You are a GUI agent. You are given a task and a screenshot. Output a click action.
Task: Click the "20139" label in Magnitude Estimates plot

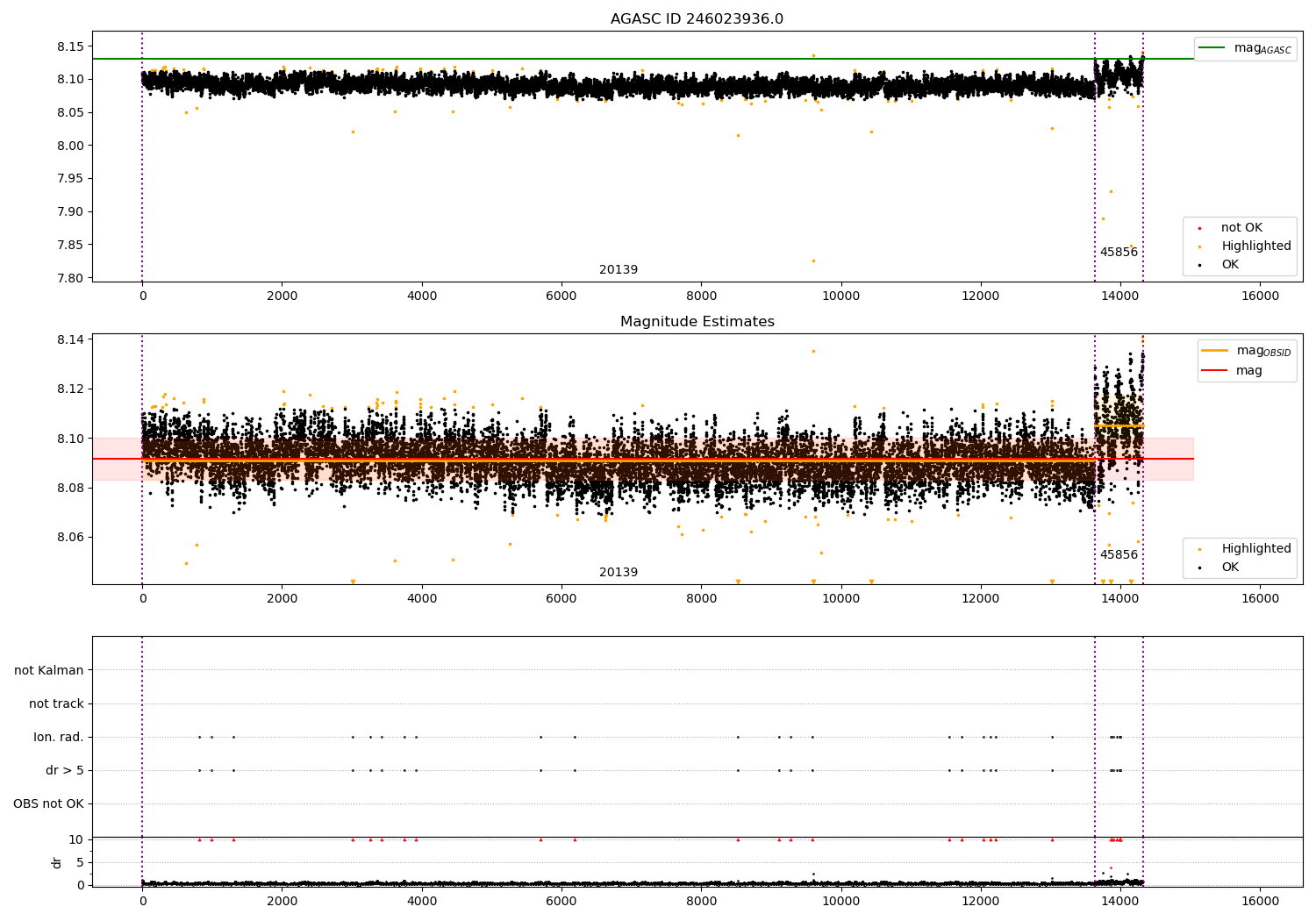point(619,573)
